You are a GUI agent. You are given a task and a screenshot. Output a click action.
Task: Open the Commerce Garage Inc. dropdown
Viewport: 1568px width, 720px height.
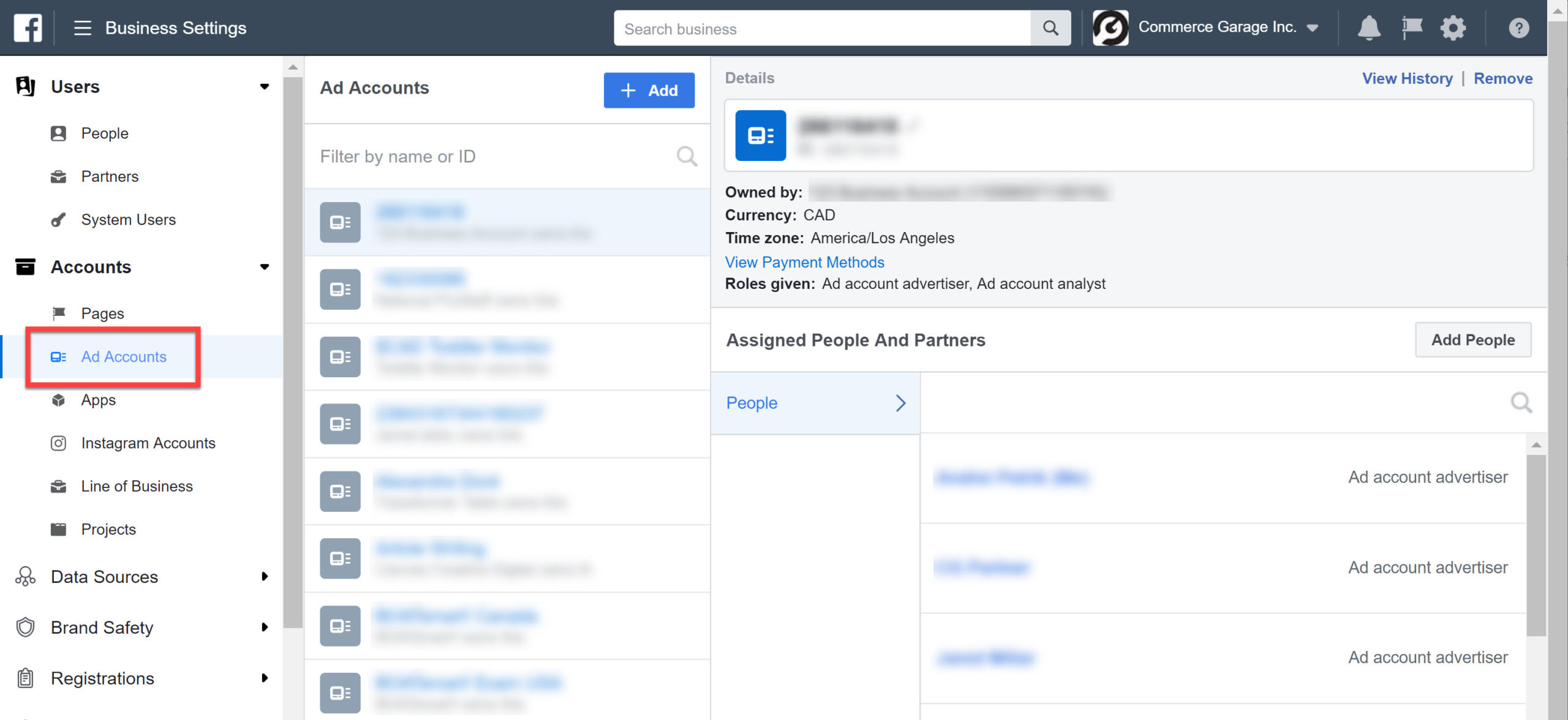(1320, 28)
